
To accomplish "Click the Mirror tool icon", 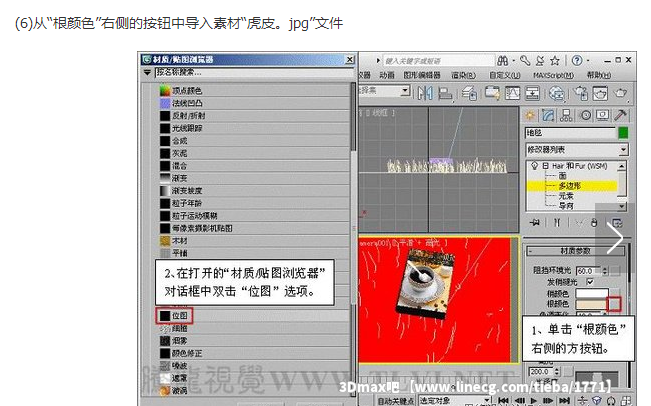I will [x=426, y=94].
